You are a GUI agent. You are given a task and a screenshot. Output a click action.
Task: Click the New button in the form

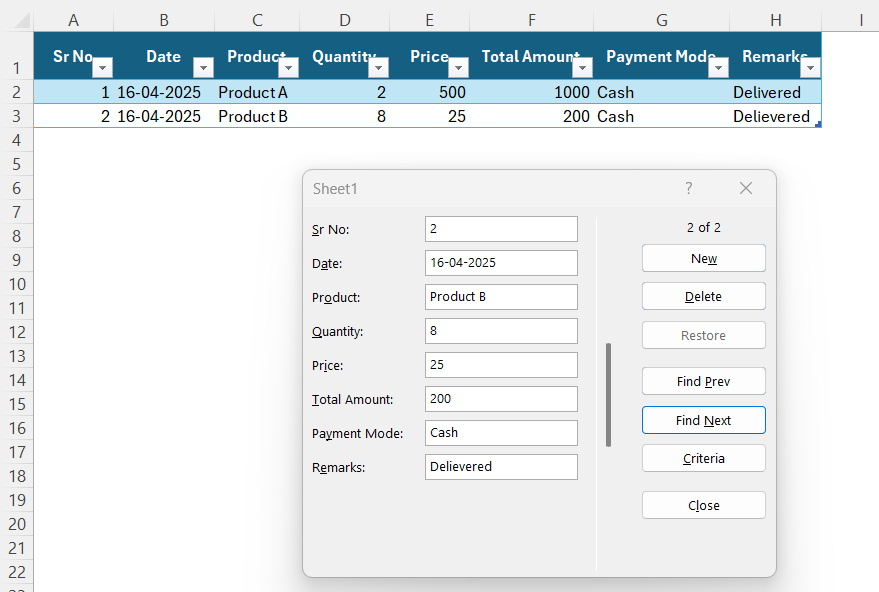pos(704,258)
